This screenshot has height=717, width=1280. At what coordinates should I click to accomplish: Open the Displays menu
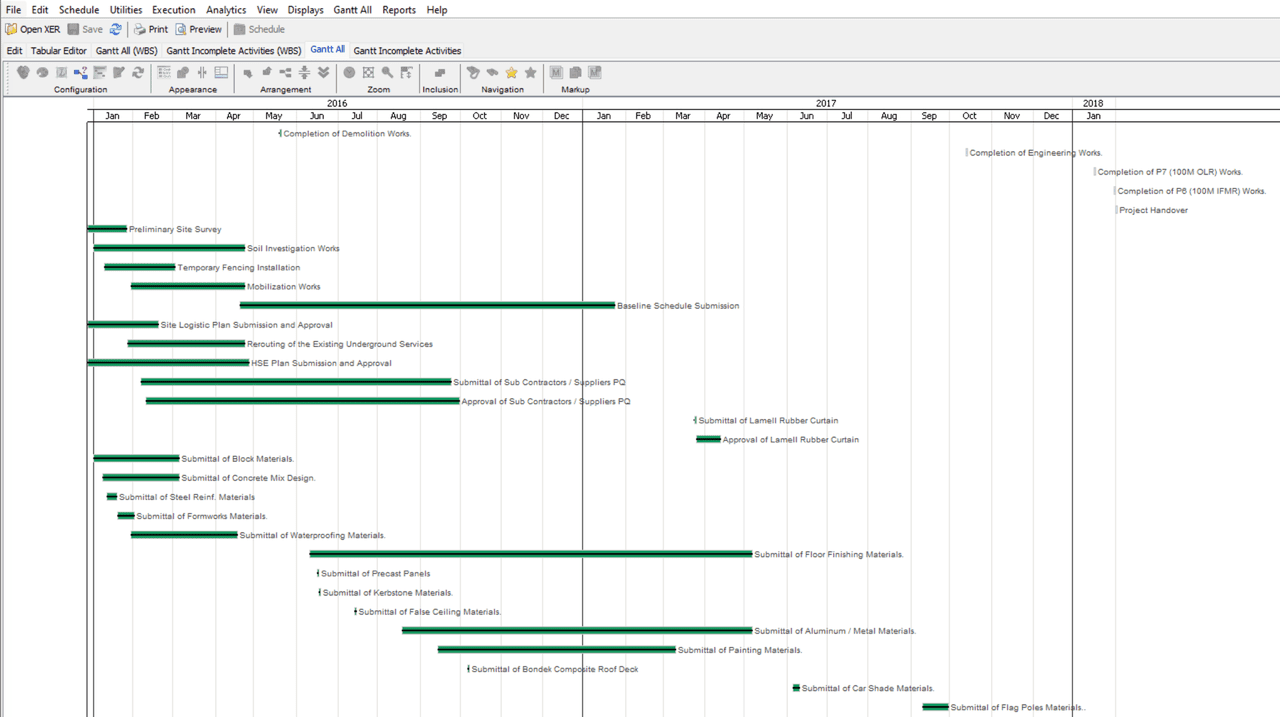[x=305, y=9]
